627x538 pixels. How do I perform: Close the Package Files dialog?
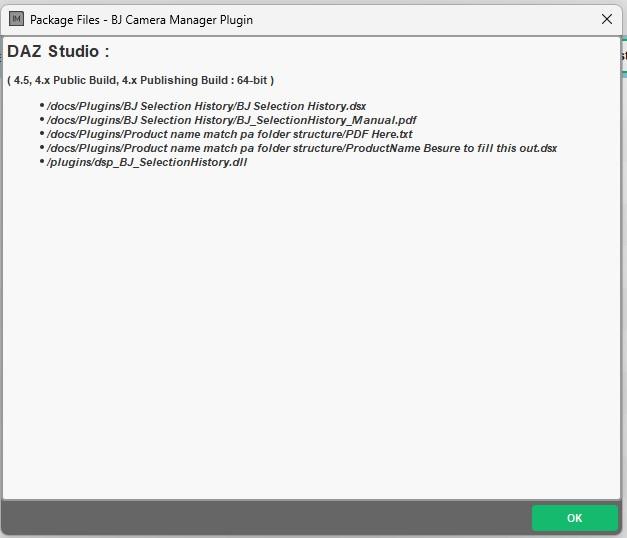pos(607,19)
